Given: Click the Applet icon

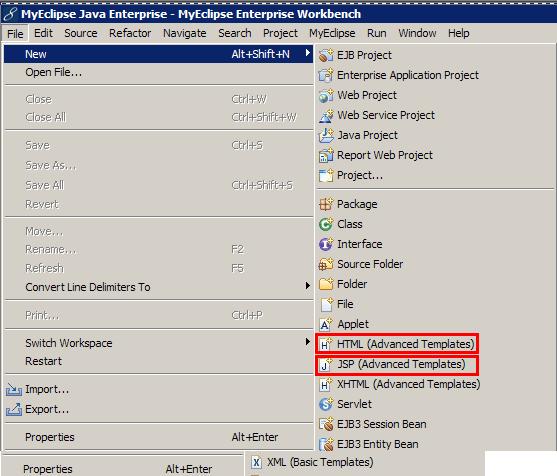Looking at the screenshot, I should pos(326,324).
